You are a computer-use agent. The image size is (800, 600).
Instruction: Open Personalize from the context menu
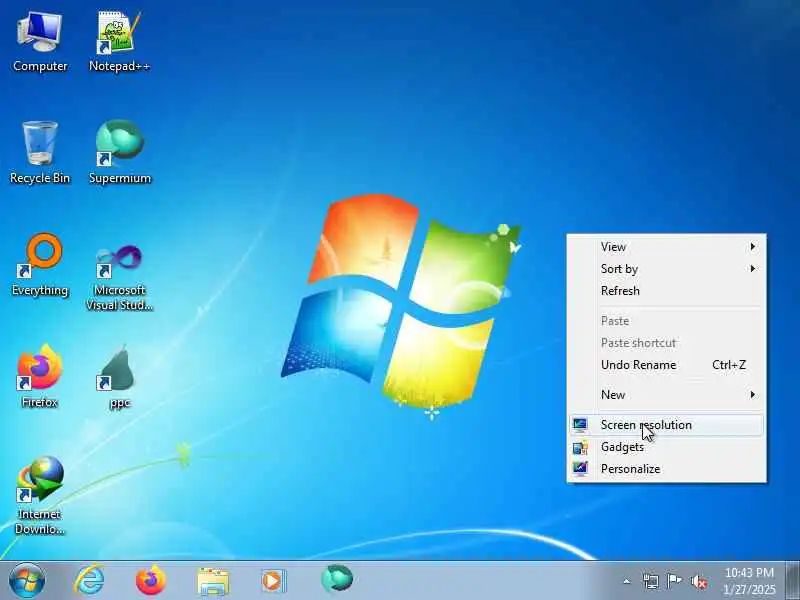[x=666, y=469]
